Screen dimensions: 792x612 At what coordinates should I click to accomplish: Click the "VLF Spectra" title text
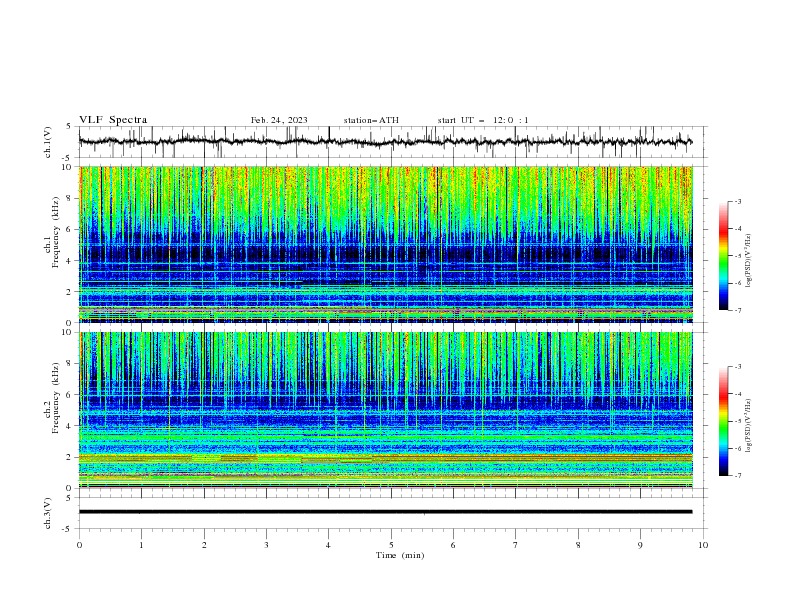(x=113, y=120)
